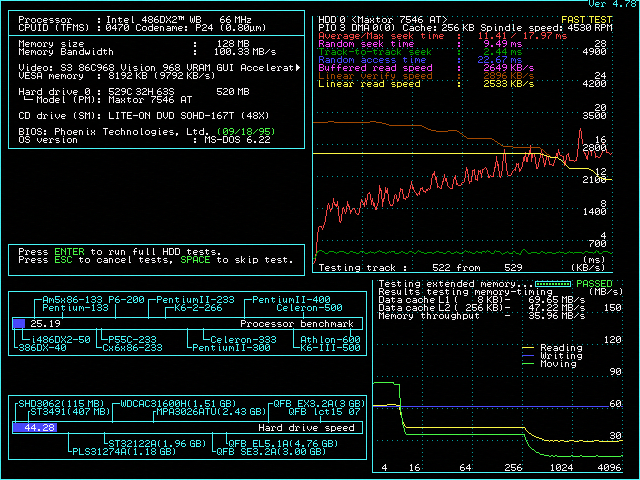Click Hard drive 0 geometry 529C 32H 63S

coord(141,92)
